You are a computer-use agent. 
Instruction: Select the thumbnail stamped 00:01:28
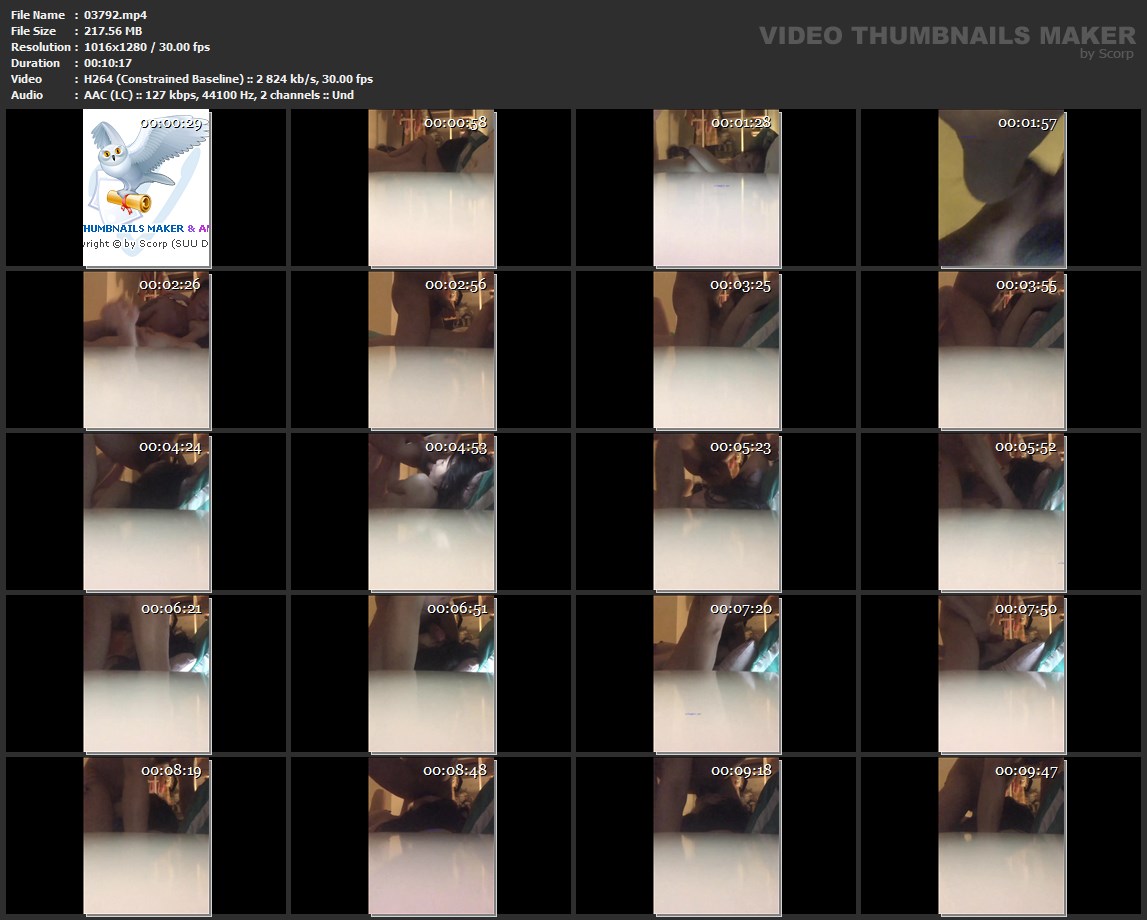pos(717,188)
